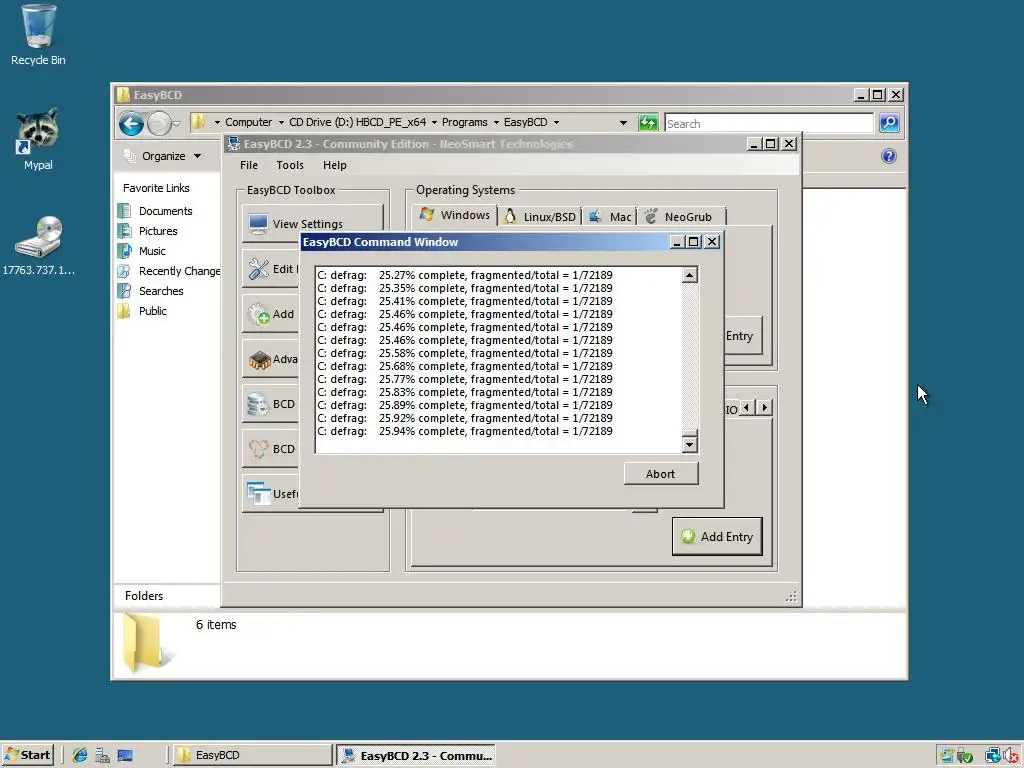Click the show desktop quick launch icon
The image size is (1024, 768).
125,756
